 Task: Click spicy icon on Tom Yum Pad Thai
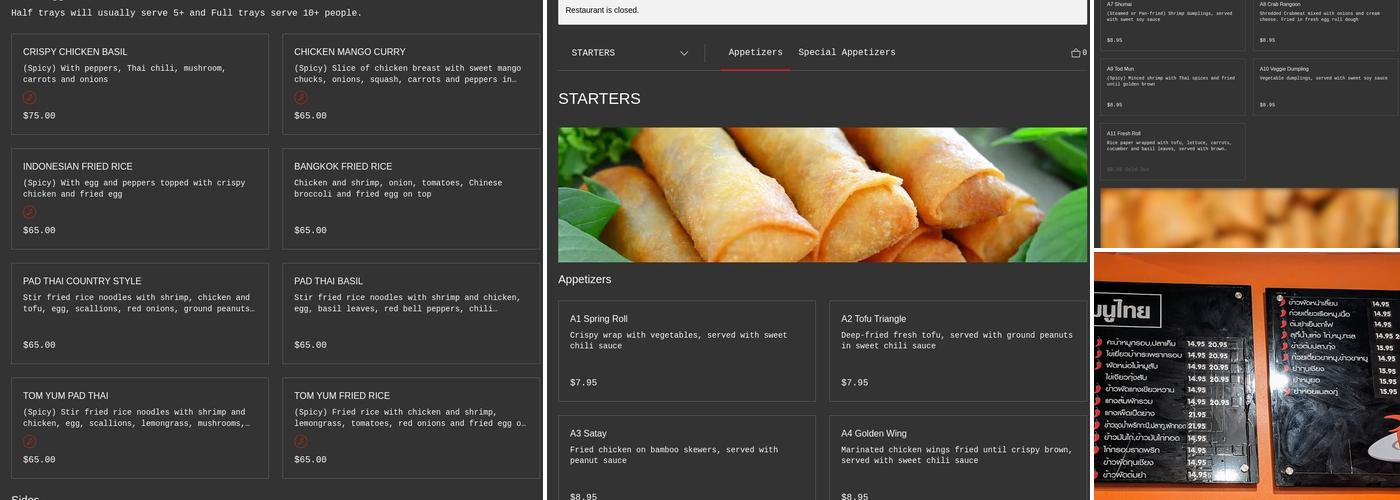30,441
